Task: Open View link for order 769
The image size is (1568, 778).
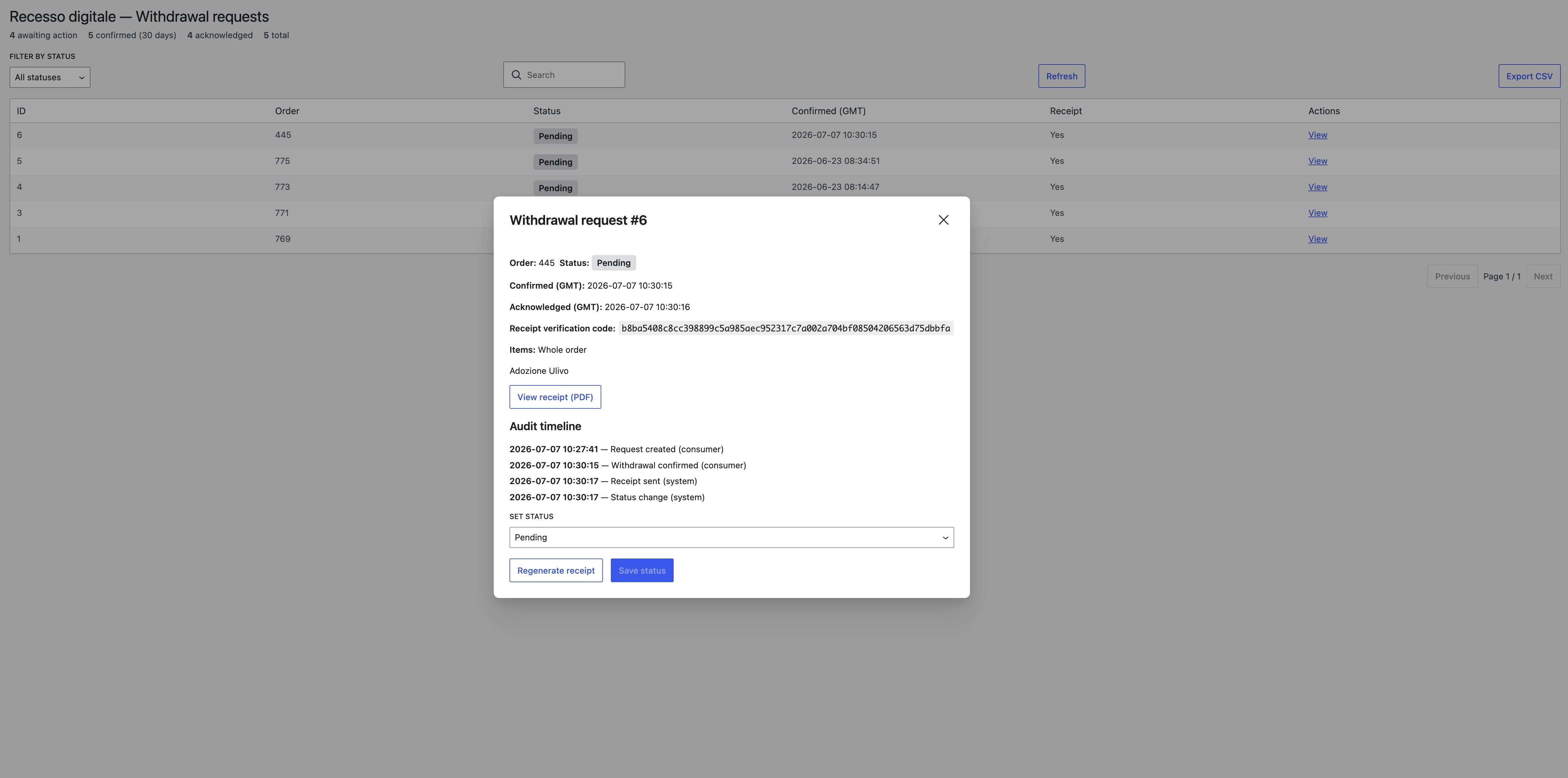Action: point(1318,239)
